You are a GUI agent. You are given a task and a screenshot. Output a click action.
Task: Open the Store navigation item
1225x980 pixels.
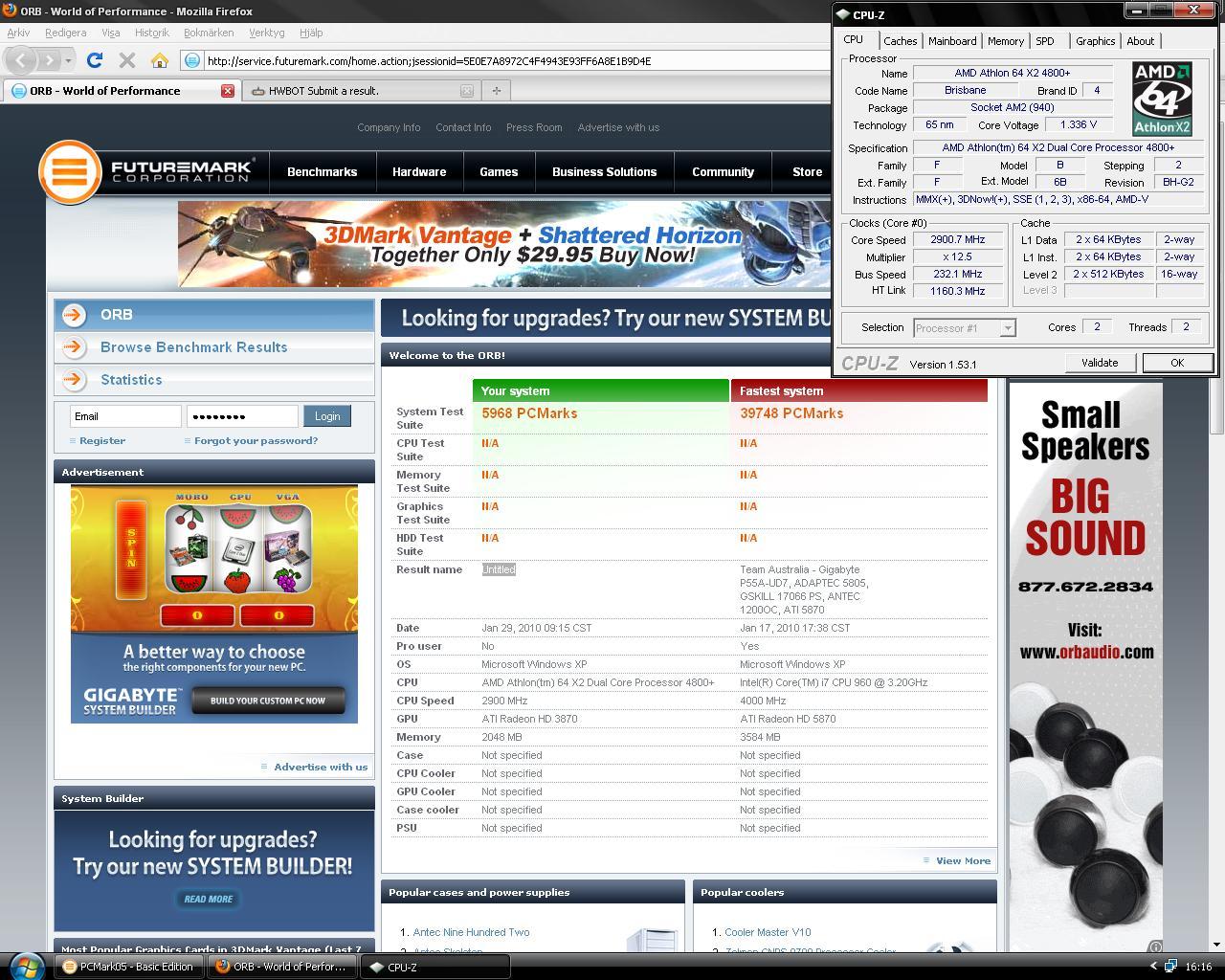807,172
